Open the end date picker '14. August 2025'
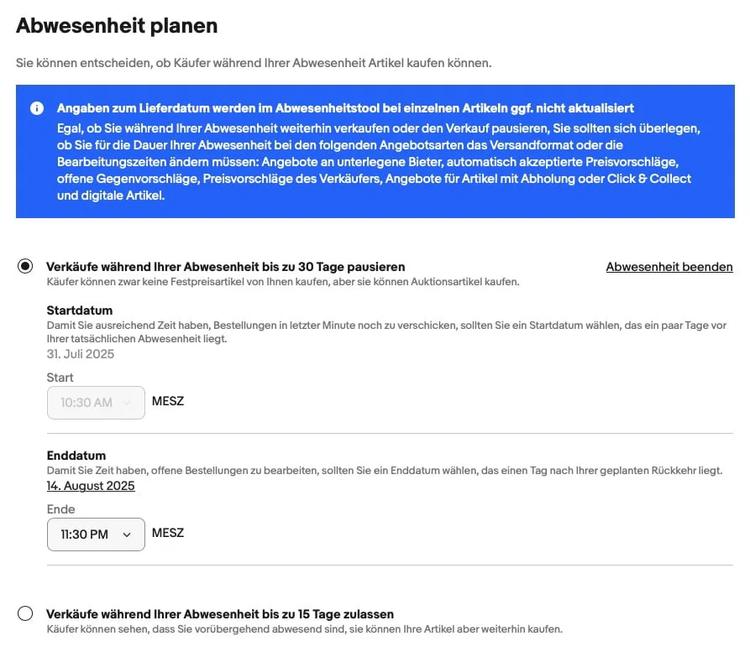The height and width of the screenshot is (657, 750). (x=91, y=486)
